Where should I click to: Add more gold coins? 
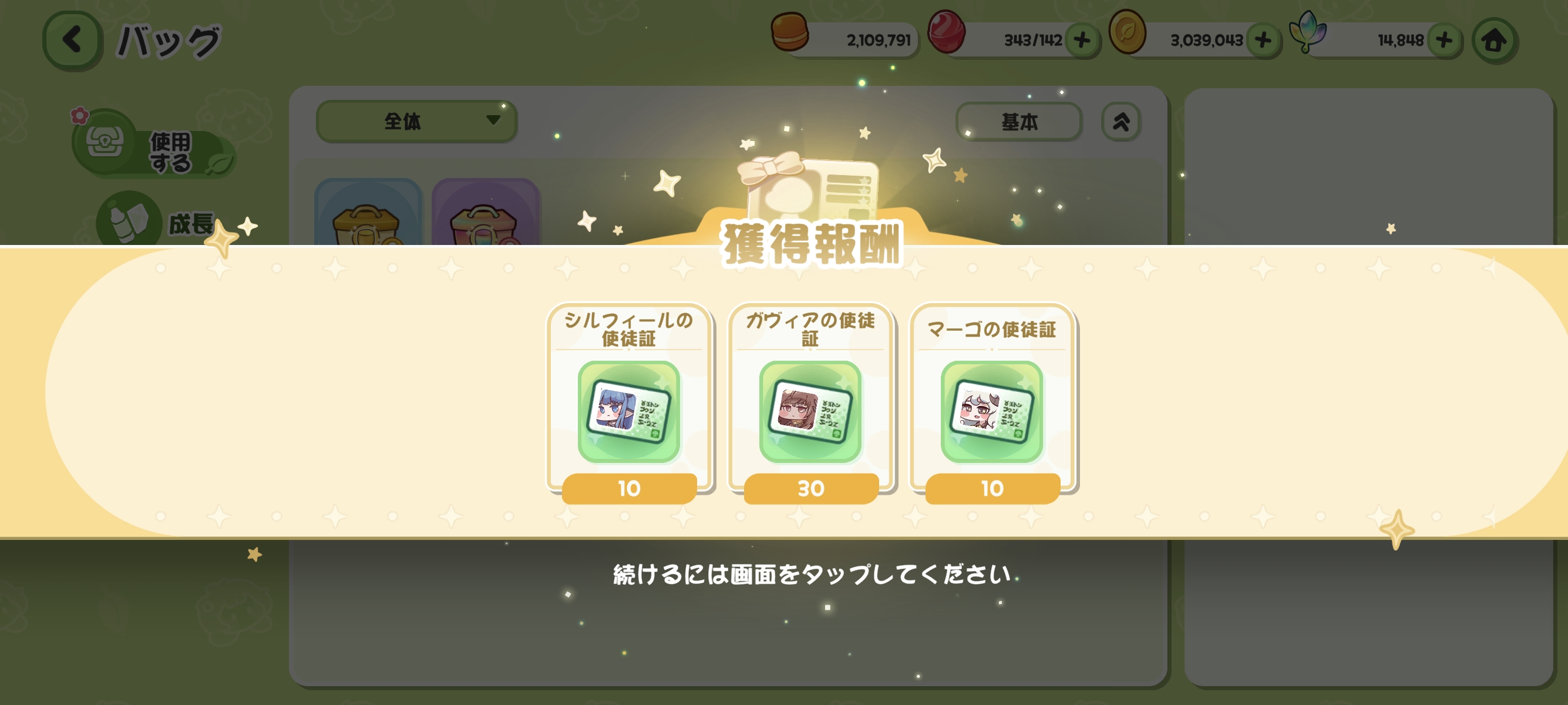click(x=1263, y=40)
